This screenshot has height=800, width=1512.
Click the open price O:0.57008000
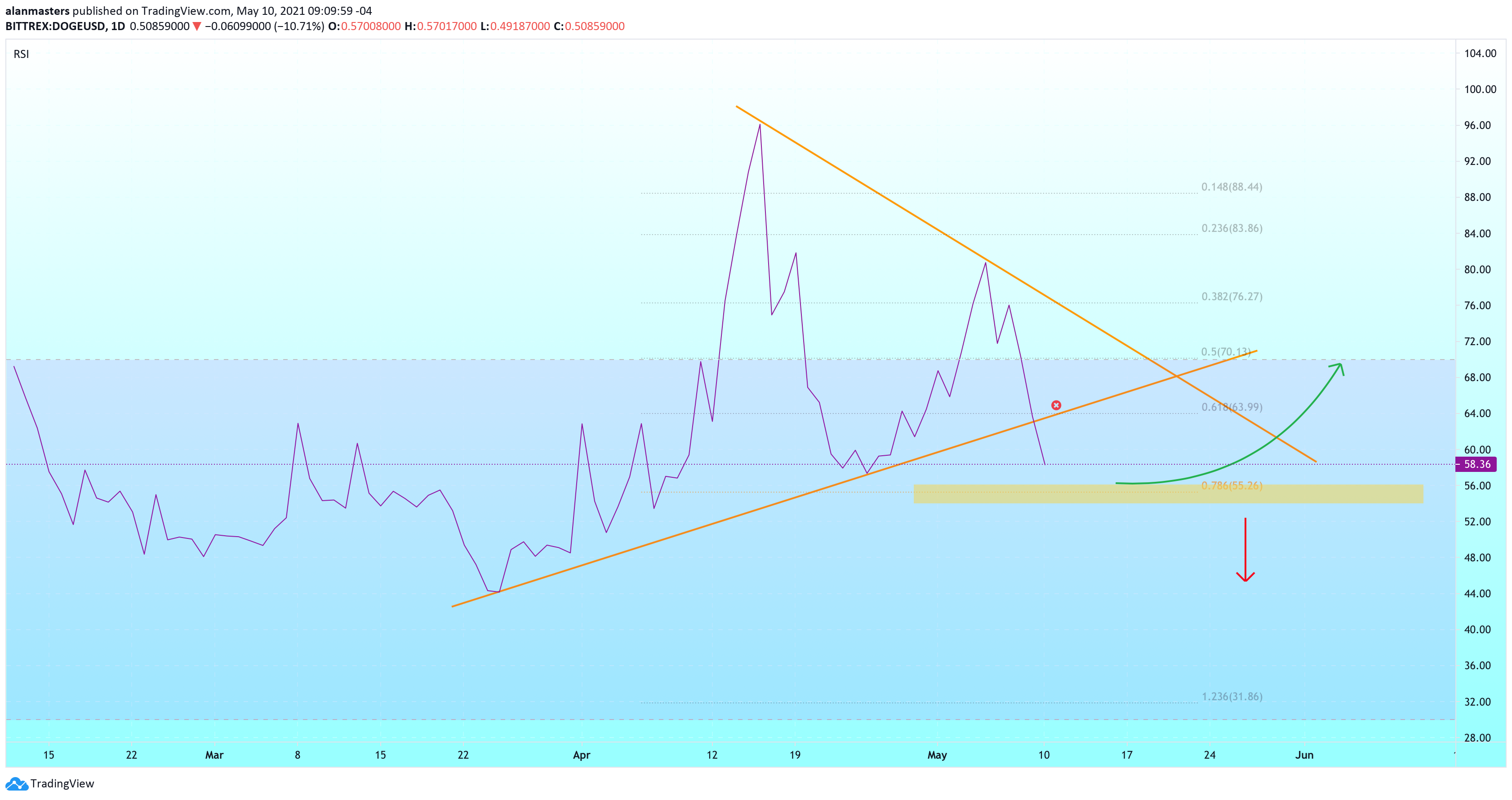pos(364,27)
